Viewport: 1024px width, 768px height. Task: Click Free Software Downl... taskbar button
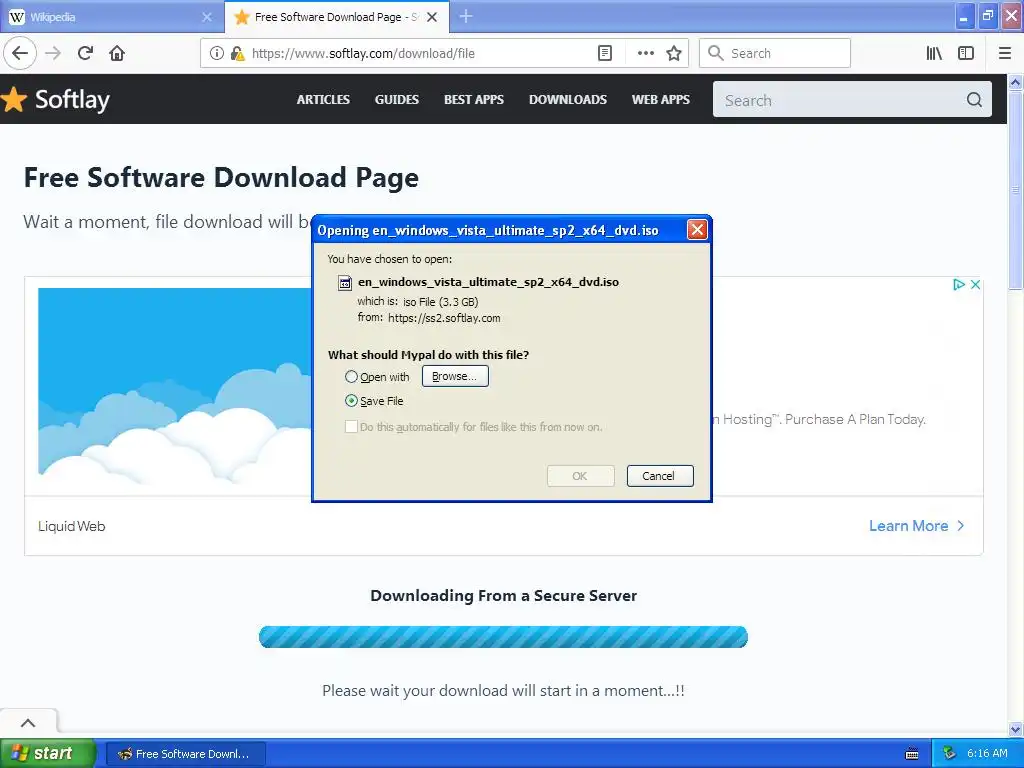tap(185, 754)
